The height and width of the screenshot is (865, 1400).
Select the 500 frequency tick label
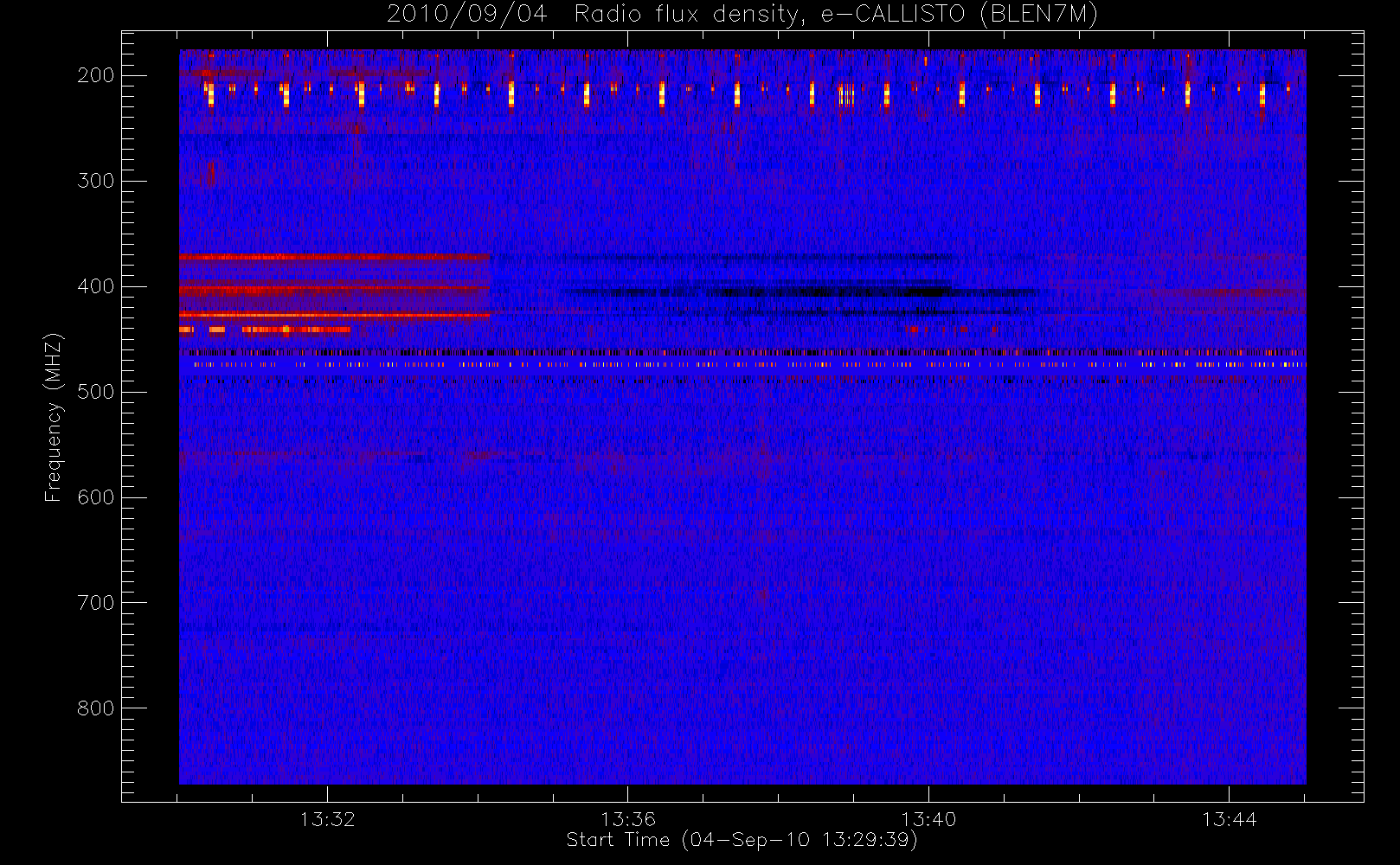96,392
